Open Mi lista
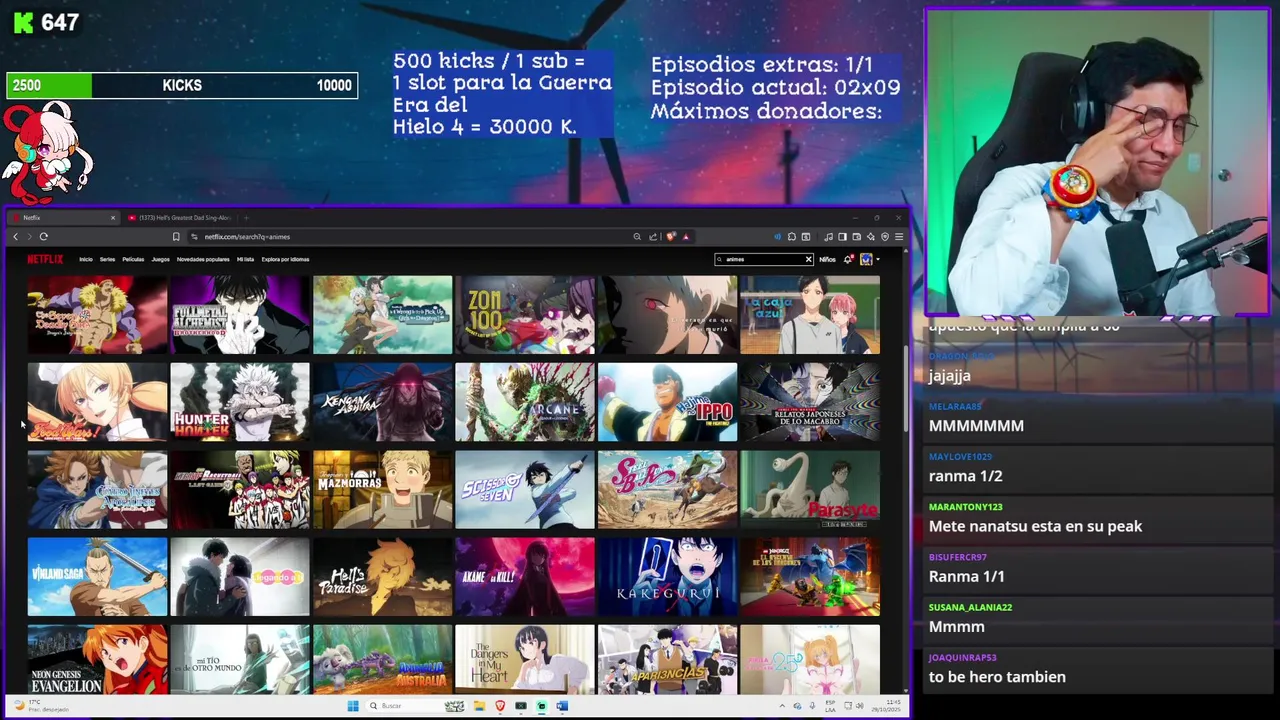The image size is (1280, 720). (245, 260)
